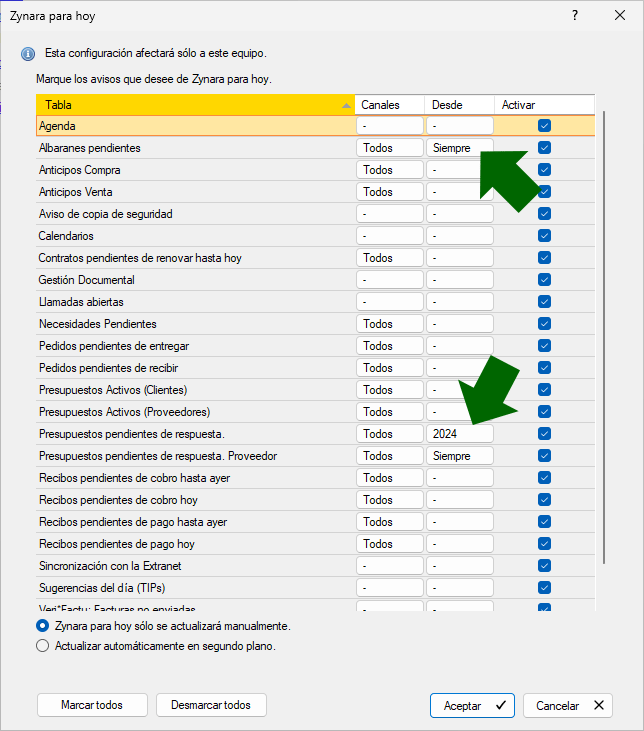Click the Cancelar button
Screen dimensions: 644x731
(x=567, y=705)
